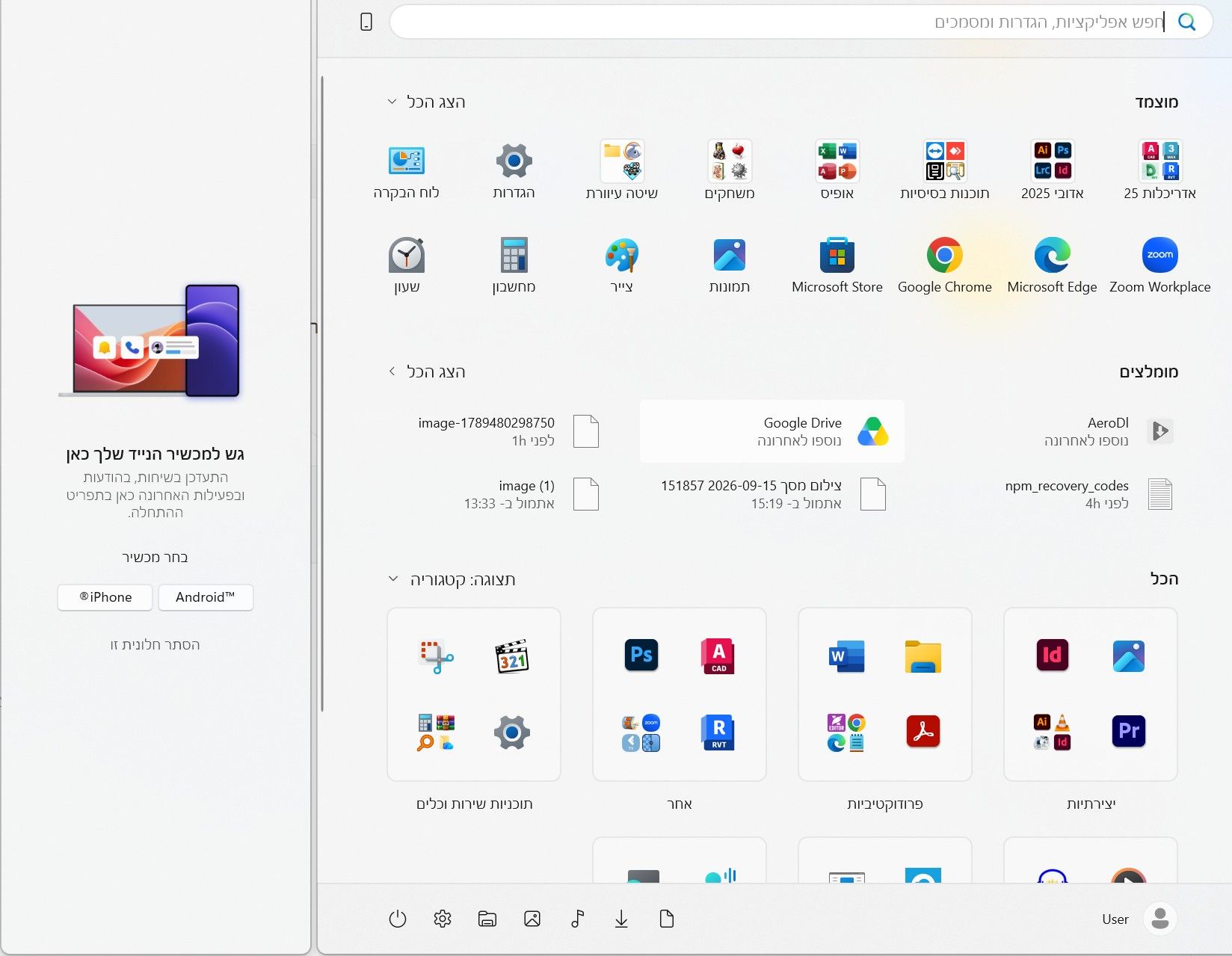
Task: Open Photos in the יצירתיות category
Action: 1129,656
